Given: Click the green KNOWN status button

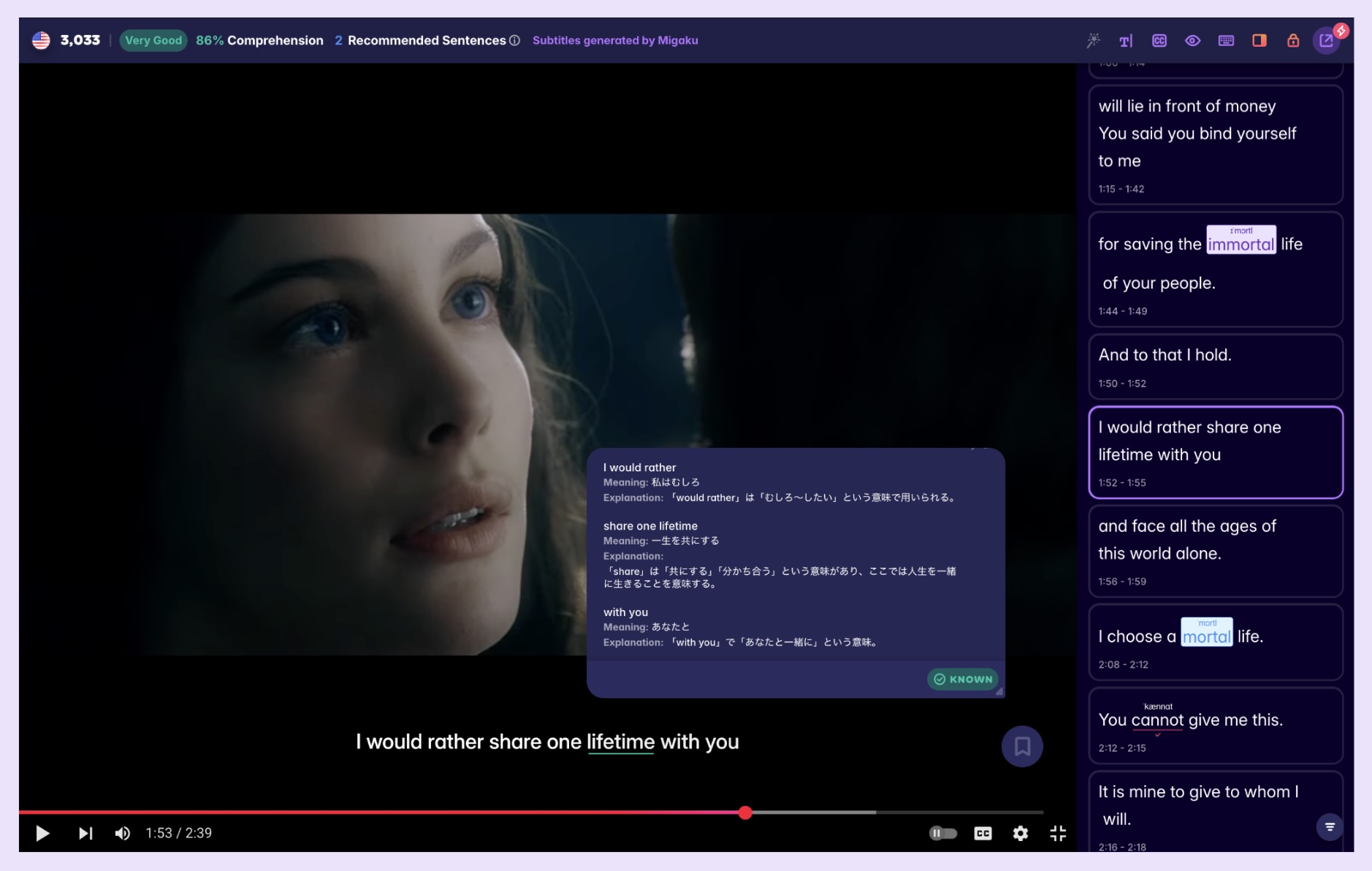Looking at the screenshot, I should coord(963,679).
